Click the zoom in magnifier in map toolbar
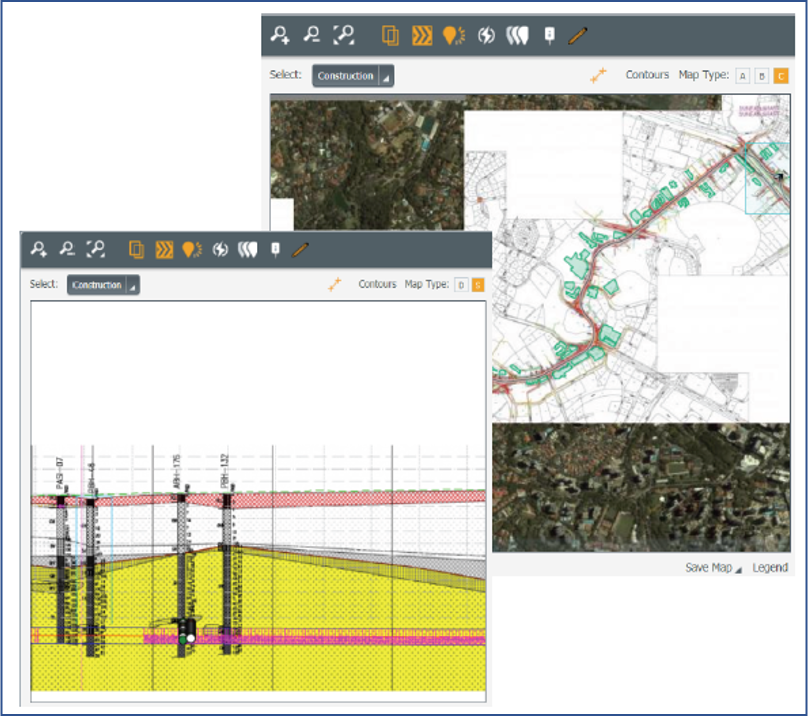Screen dimensions: 808x716 coord(280,35)
